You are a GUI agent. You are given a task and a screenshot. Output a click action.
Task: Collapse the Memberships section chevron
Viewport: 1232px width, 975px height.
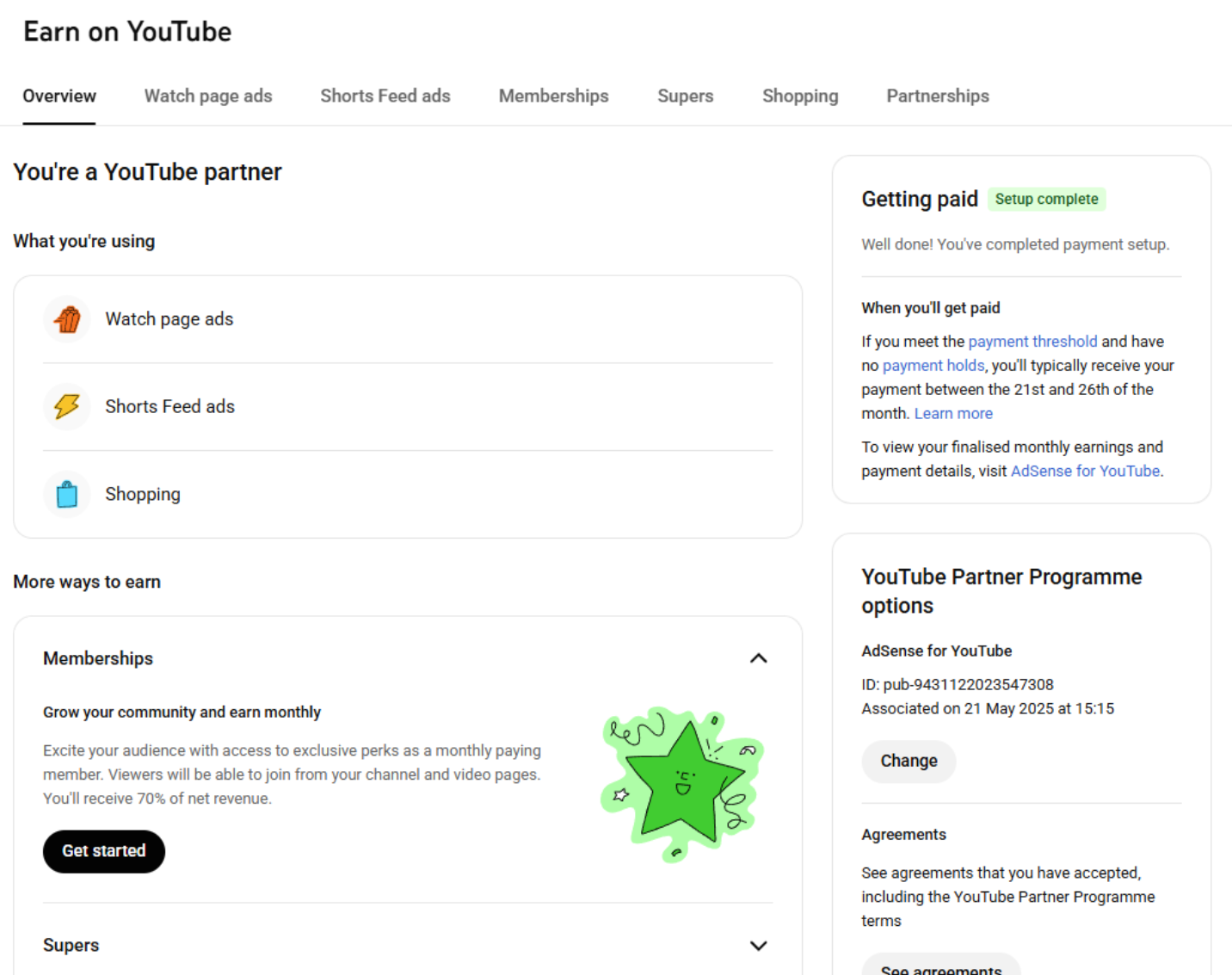(758, 658)
